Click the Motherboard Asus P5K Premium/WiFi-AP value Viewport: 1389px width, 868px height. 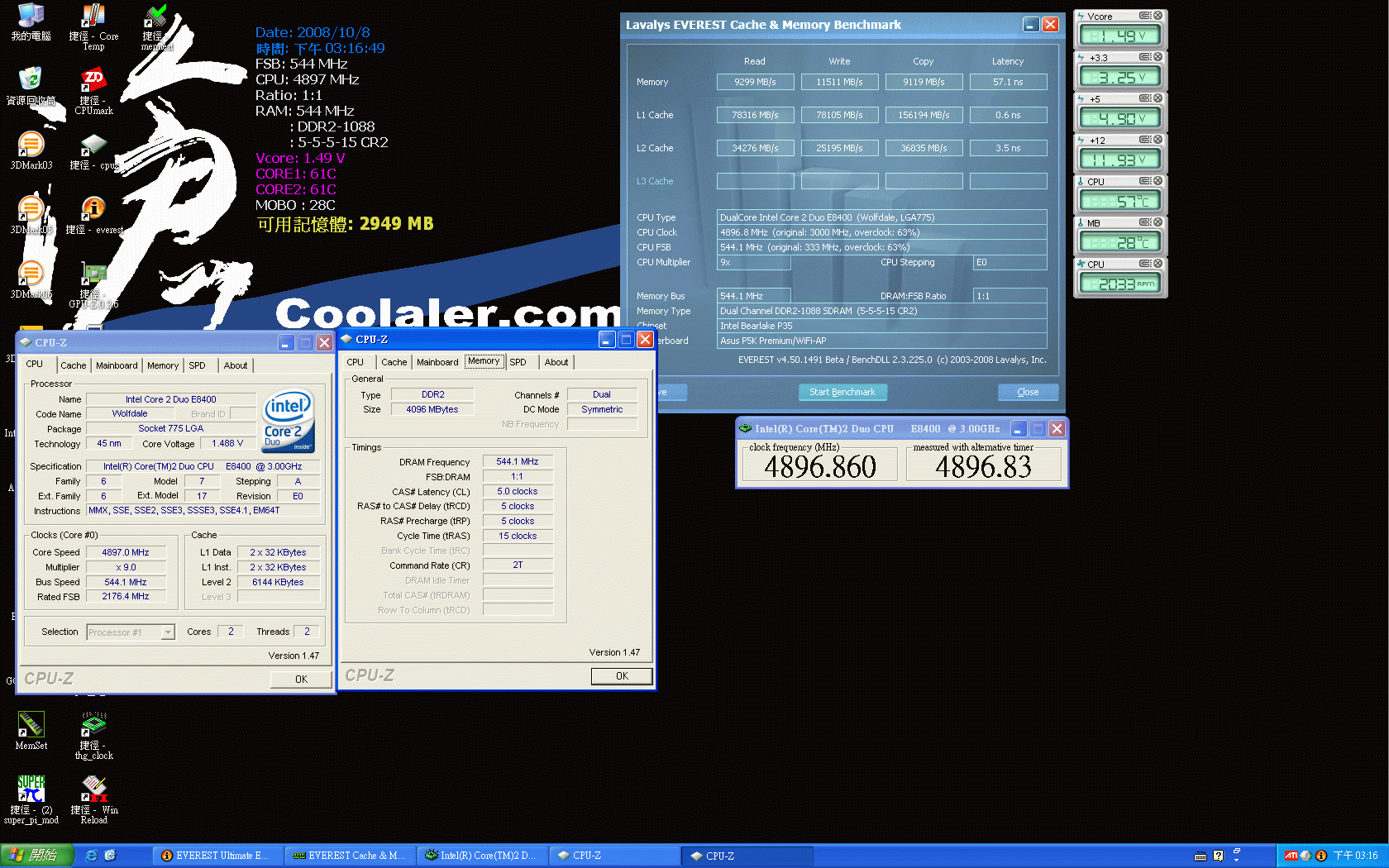click(x=881, y=341)
